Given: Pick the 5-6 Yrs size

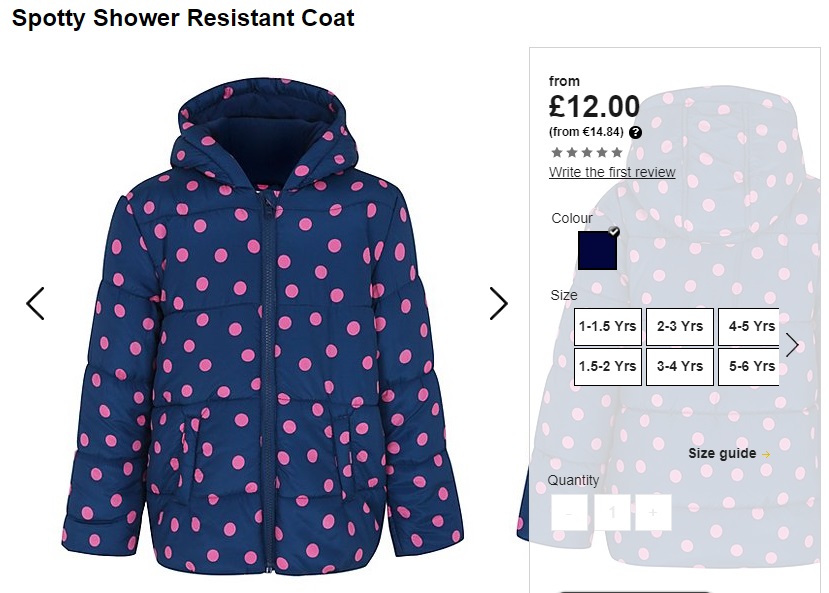Looking at the screenshot, I should tap(749, 367).
